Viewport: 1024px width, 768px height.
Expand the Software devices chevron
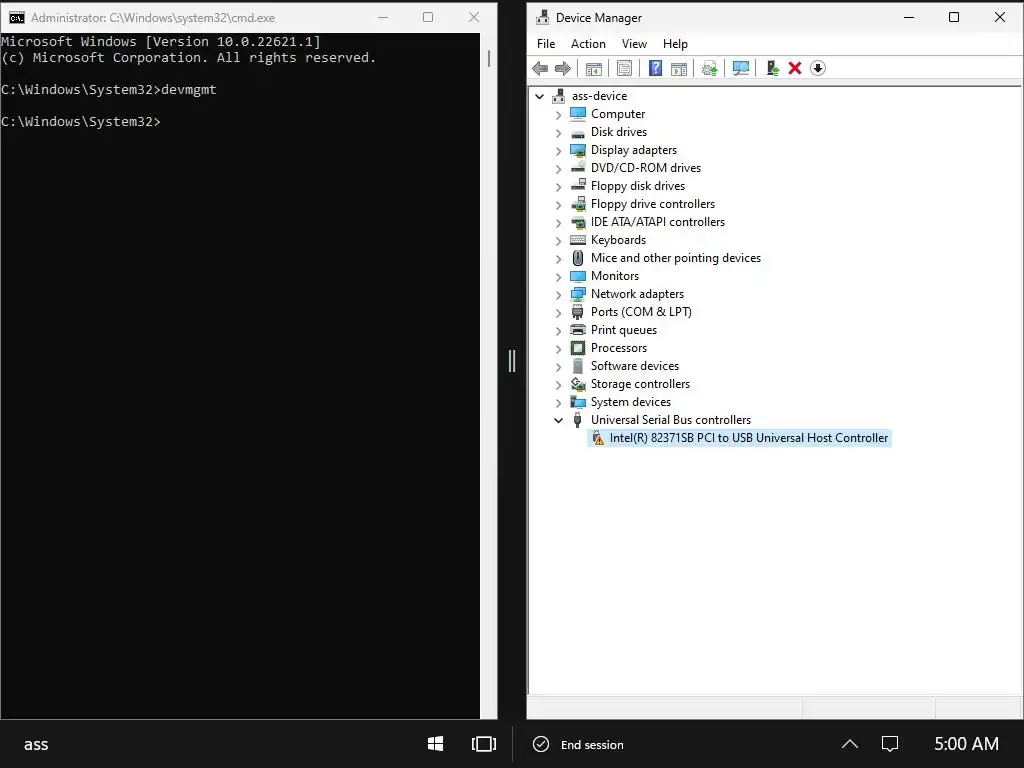(x=558, y=366)
